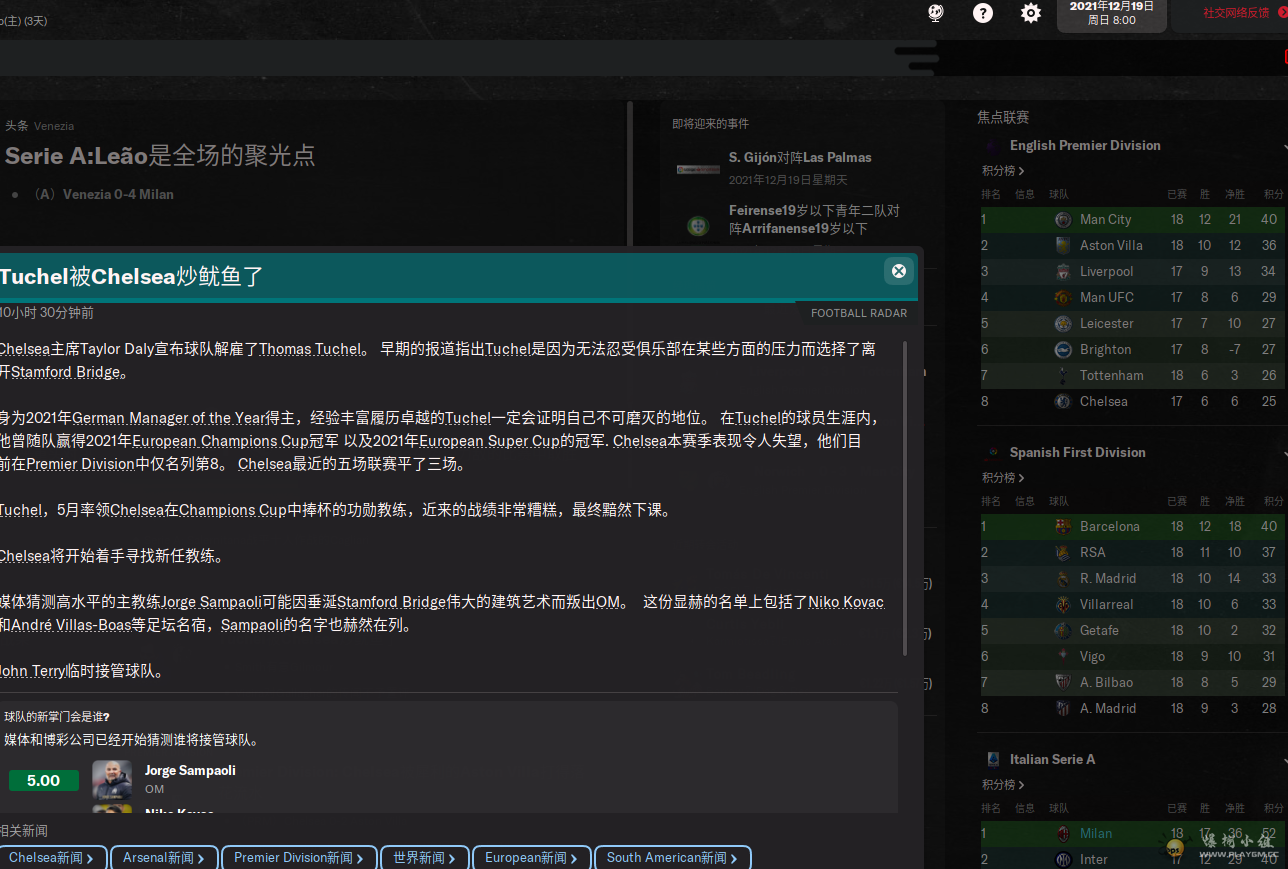Viewport: 1288px width, 869px height.
Task: Click the news article vertical scrollbar
Action: (905, 498)
